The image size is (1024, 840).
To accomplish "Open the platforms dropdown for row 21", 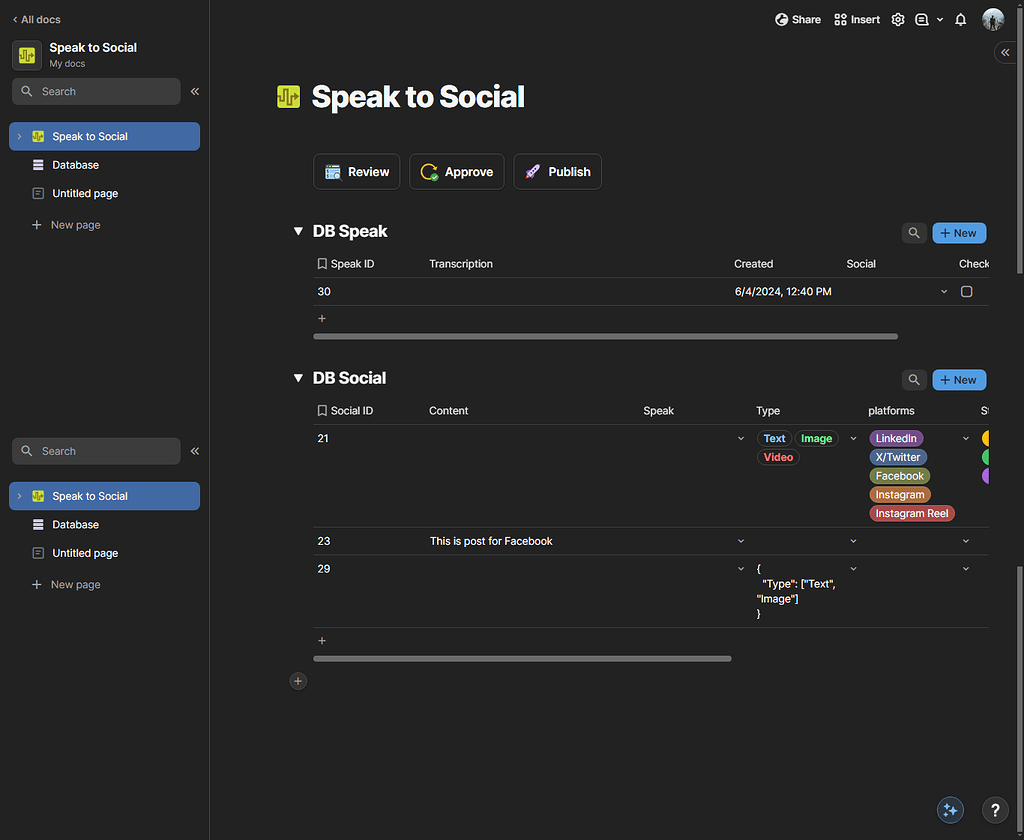I will pos(965,438).
